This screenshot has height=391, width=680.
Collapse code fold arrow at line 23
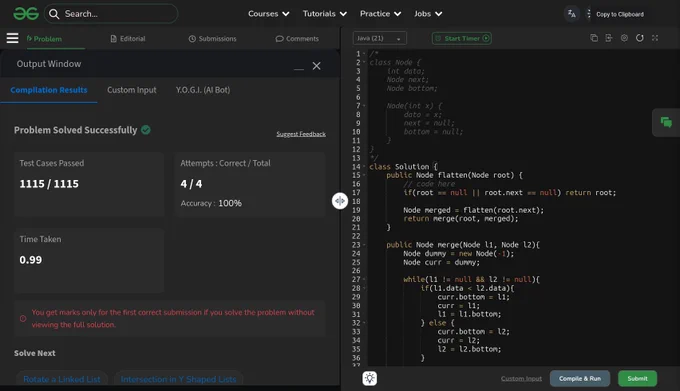point(364,244)
